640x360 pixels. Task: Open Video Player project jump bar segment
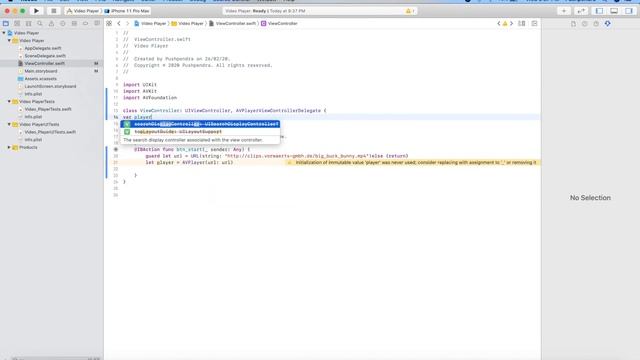point(150,24)
